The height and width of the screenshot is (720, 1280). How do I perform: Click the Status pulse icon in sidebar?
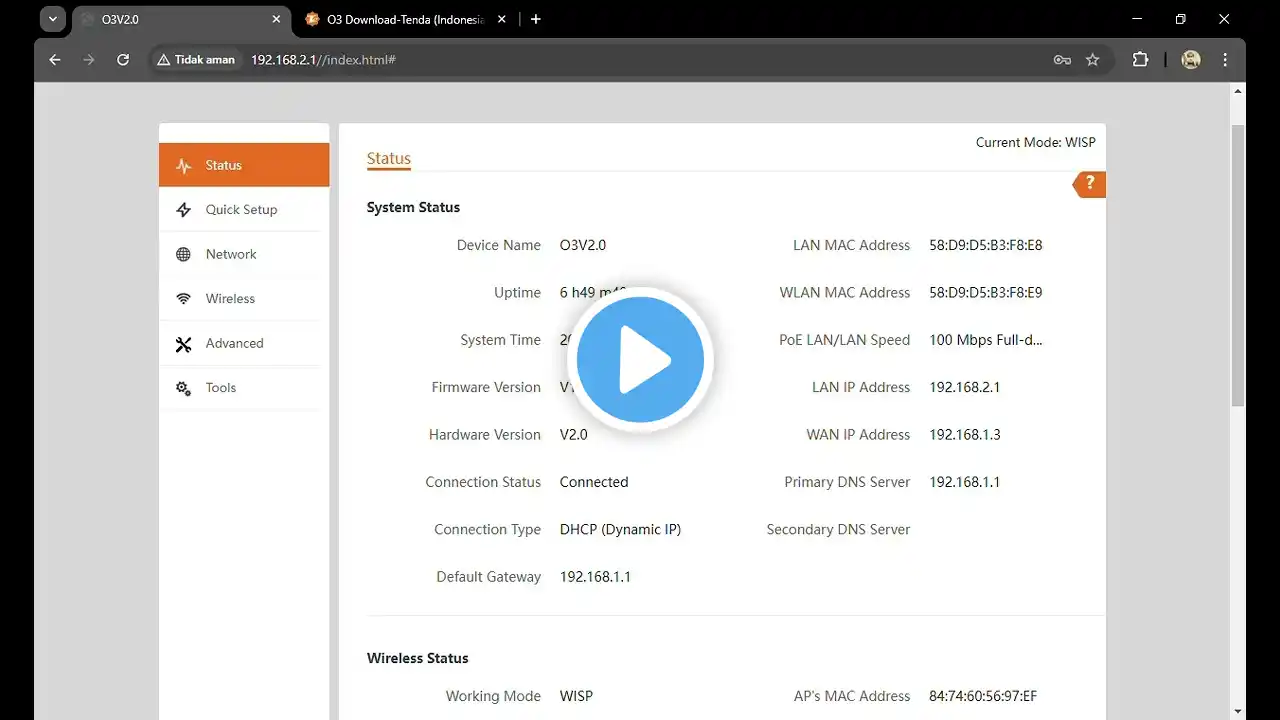(183, 166)
